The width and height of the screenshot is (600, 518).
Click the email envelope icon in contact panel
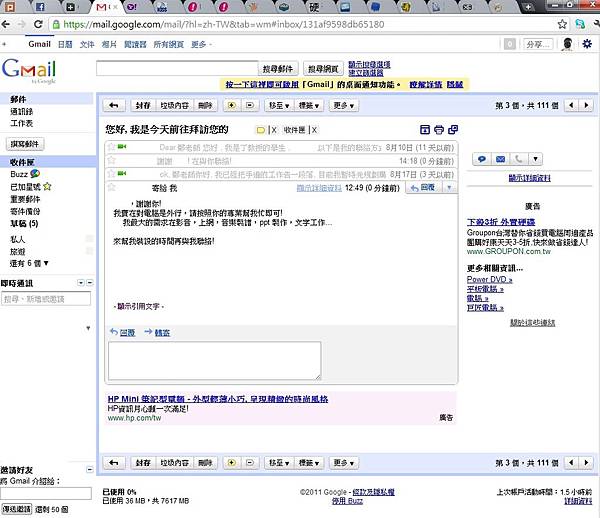pyautogui.click(x=500, y=159)
